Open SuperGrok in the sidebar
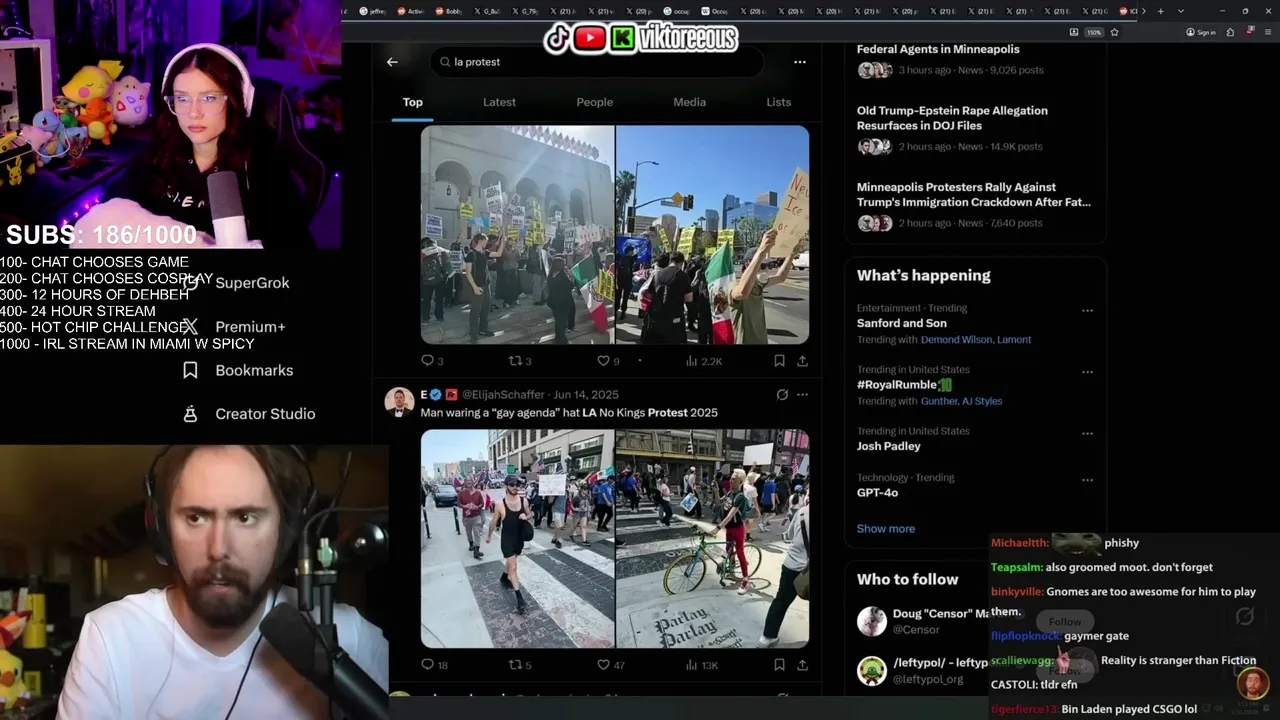 [252, 283]
